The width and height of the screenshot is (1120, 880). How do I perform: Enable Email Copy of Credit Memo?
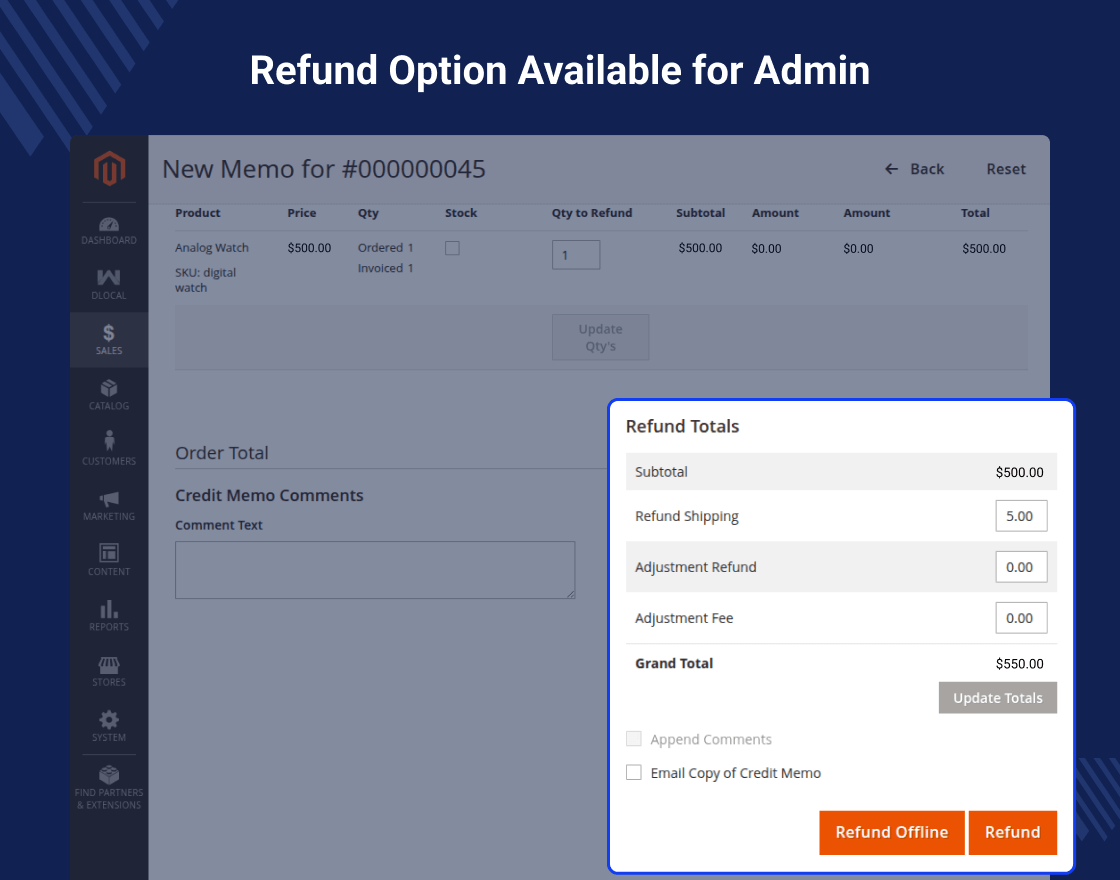point(634,773)
